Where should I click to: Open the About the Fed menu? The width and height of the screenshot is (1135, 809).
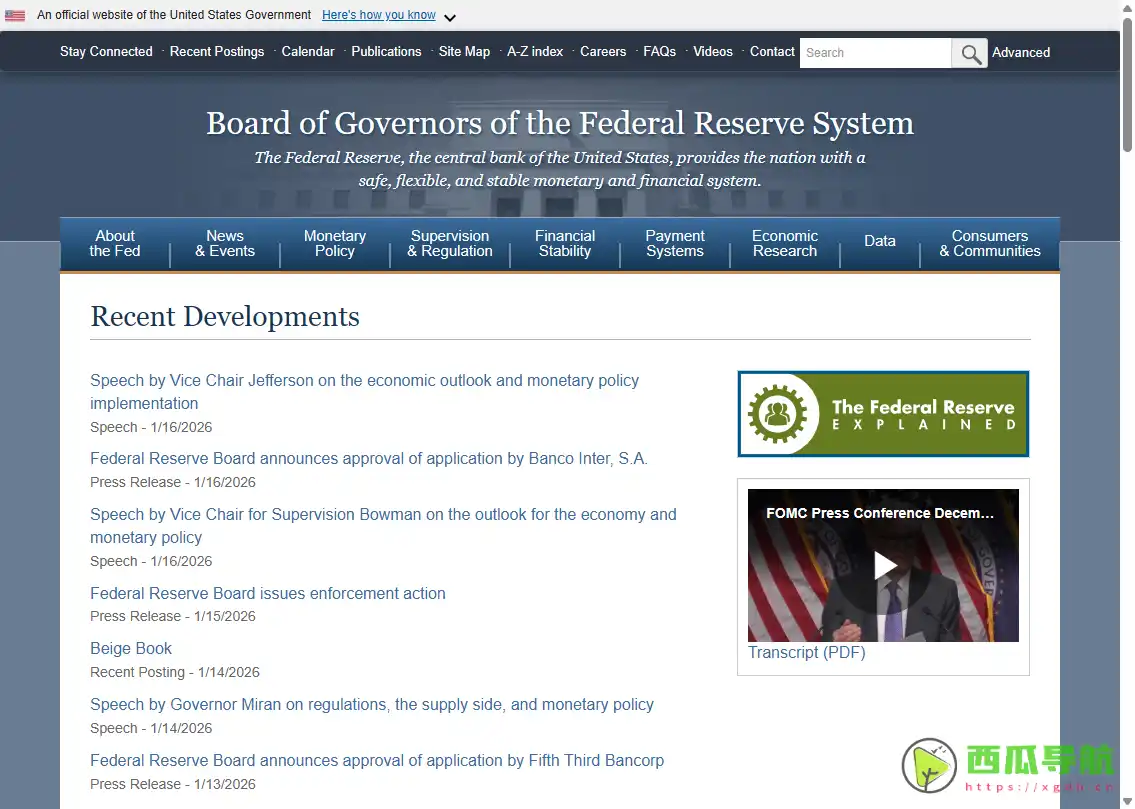tap(115, 244)
